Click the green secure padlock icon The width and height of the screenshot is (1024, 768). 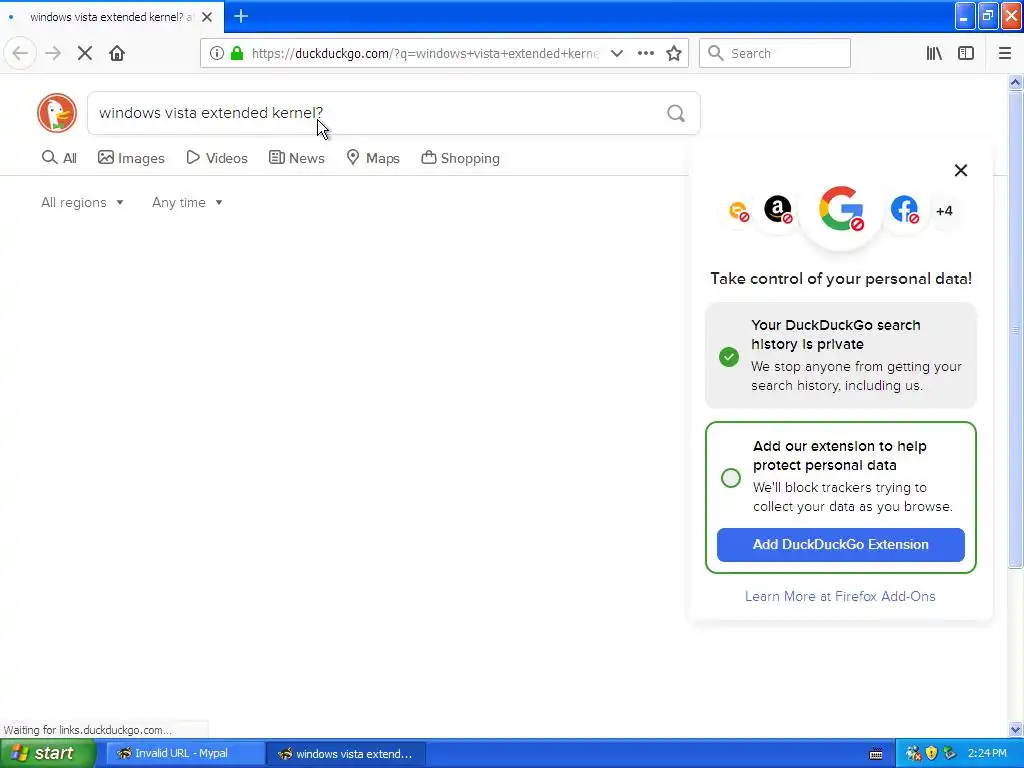point(237,53)
